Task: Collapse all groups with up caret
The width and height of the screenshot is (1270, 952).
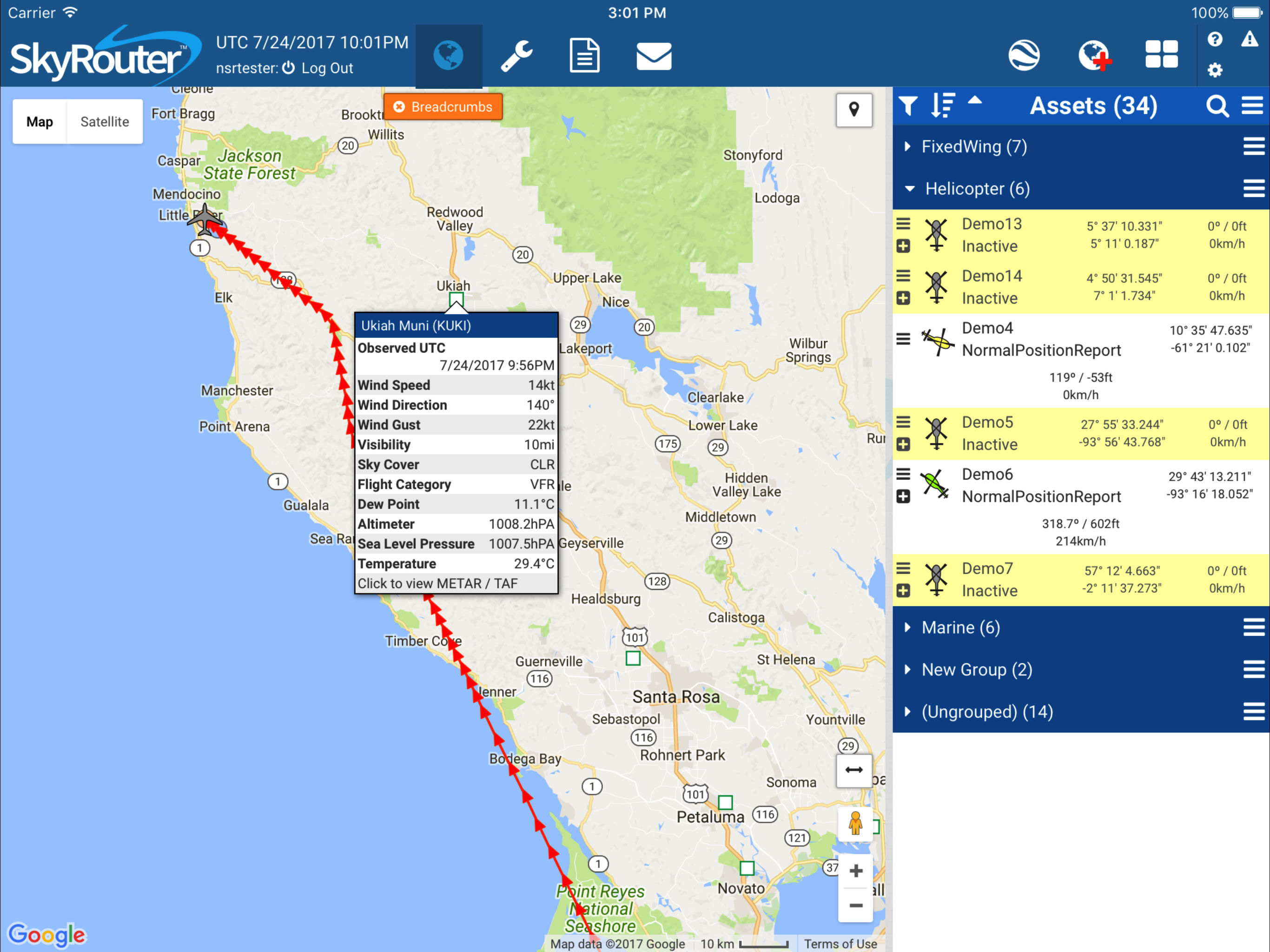Action: (975, 100)
